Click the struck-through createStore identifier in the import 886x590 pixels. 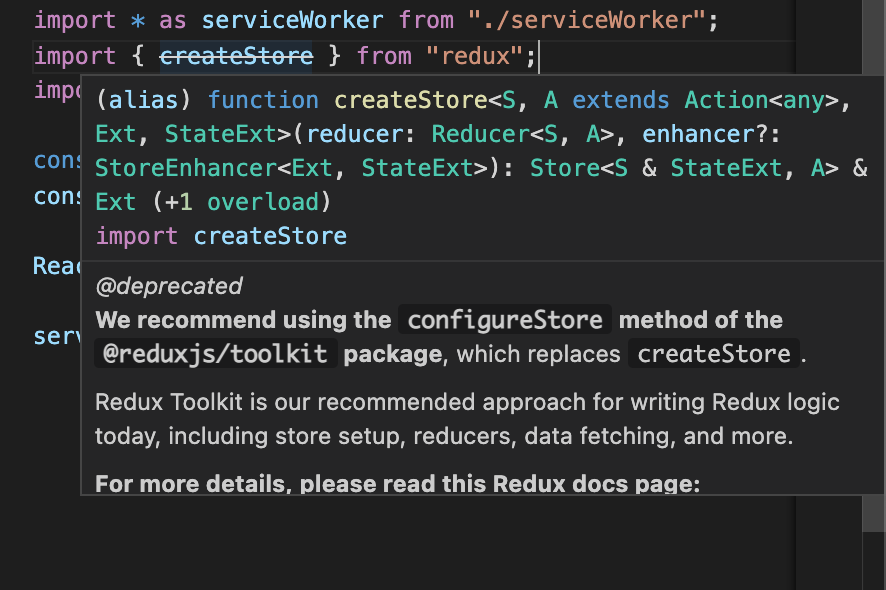point(236,56)
